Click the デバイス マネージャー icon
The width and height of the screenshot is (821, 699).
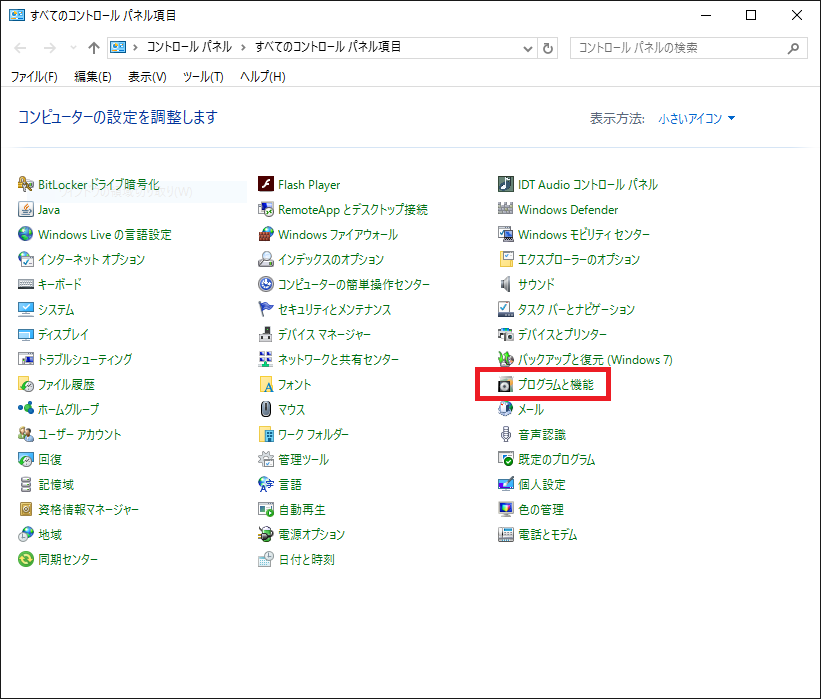(x=266, y=334)
